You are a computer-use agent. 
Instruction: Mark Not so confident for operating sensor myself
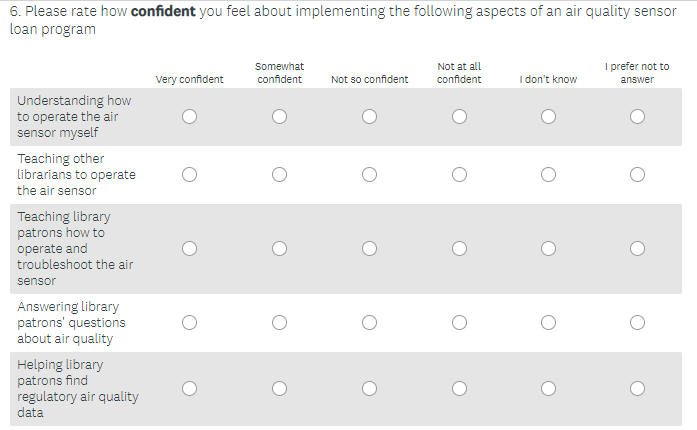369,117
